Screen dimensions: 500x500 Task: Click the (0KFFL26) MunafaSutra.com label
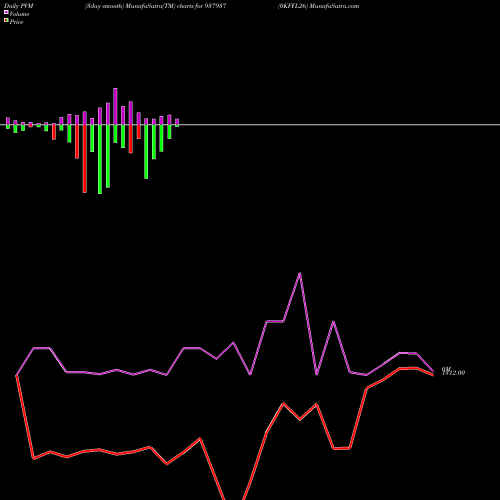(x=318, y=6)
